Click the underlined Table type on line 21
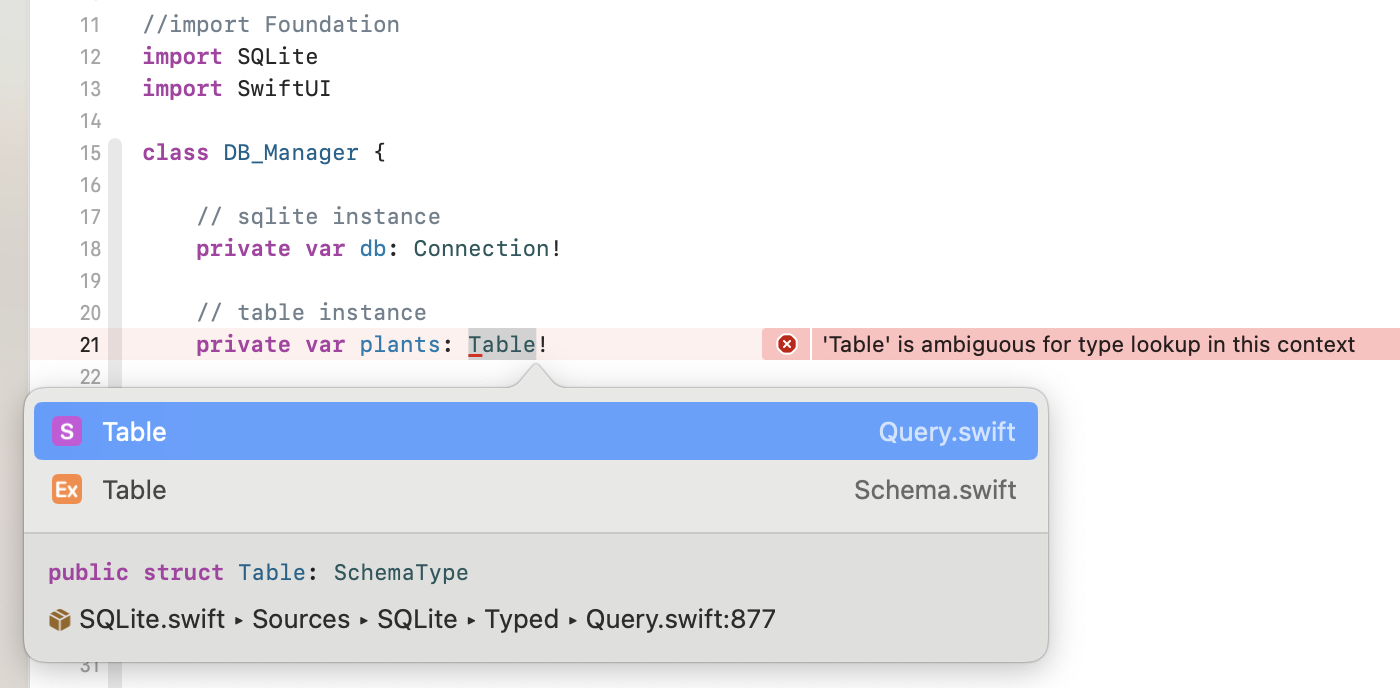The image size is (1400, 688). click(x=502, y=344)
